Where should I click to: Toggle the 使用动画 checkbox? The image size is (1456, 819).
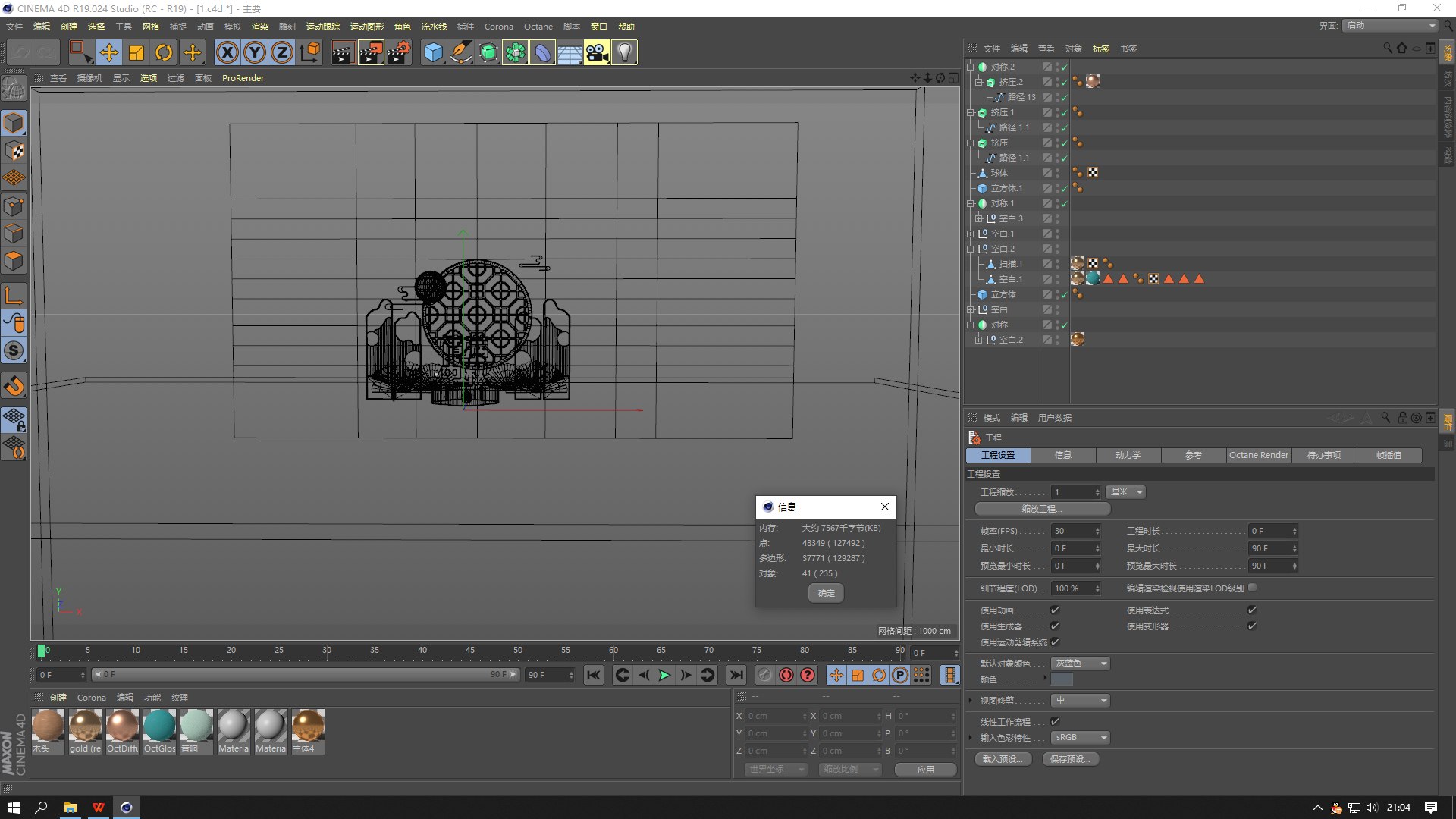1055,610
